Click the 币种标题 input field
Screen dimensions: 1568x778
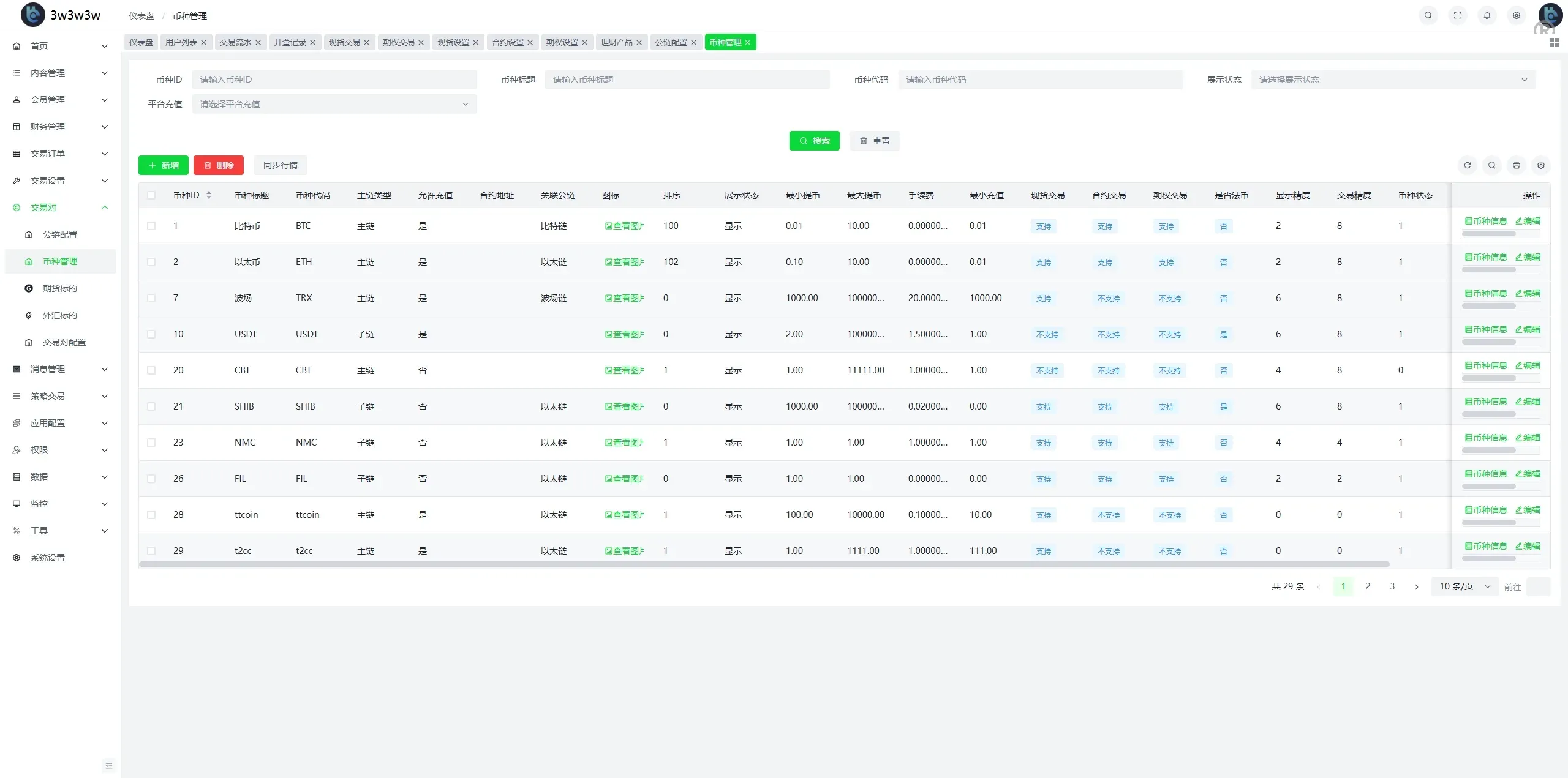(687, 80)
